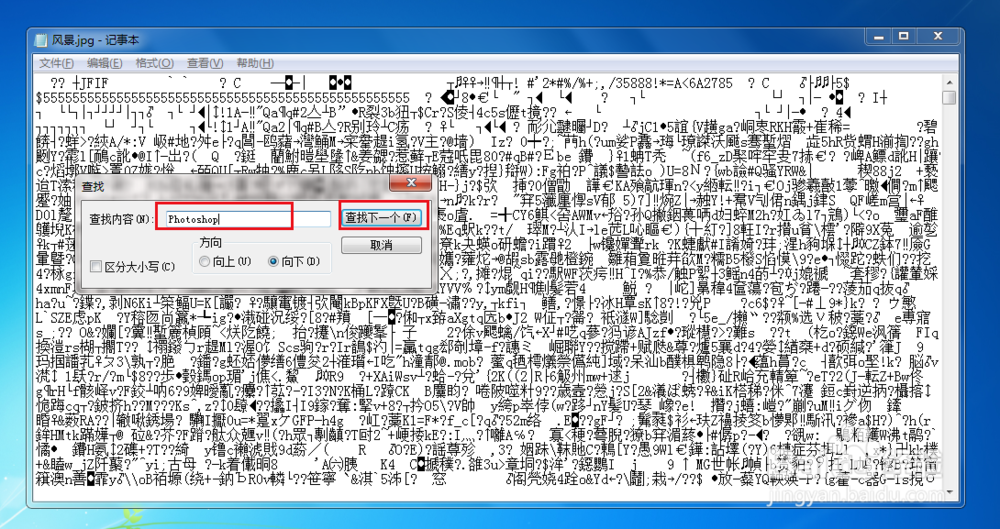Open the 格式(O) menu
This screenshot has width=1000, height=529.
coord(154,63)
